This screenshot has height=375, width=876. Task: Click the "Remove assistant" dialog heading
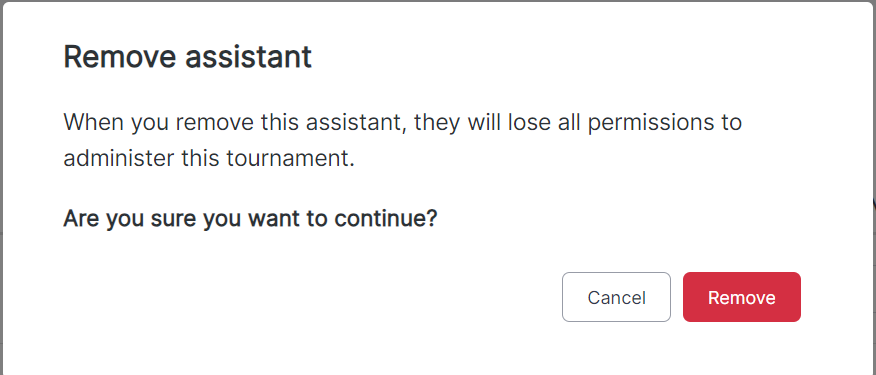tap(188, 56)
